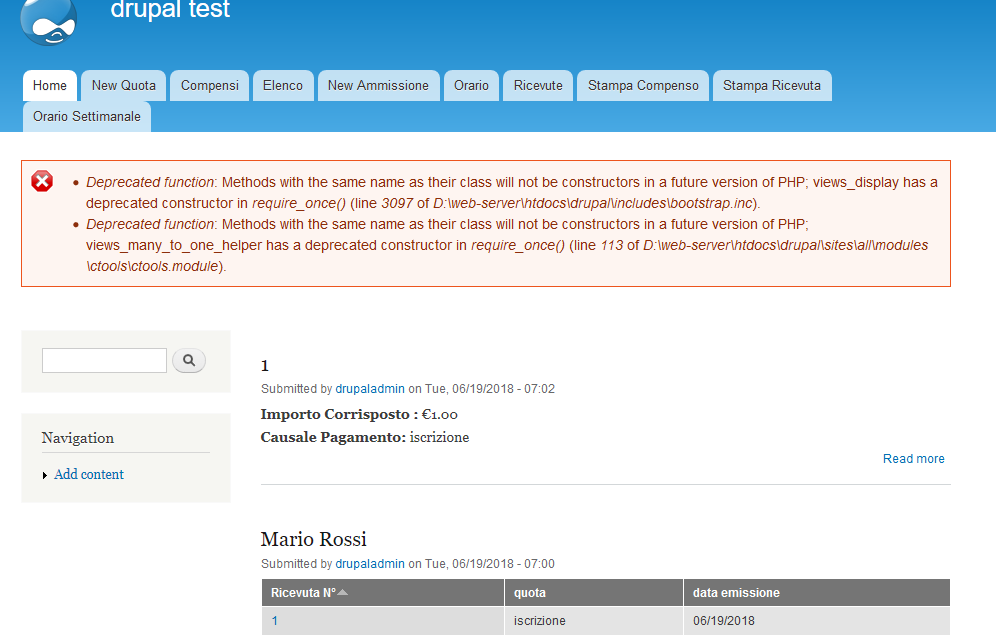Open the New Quota tab
The image size is (996, 635).
(124, 86)
